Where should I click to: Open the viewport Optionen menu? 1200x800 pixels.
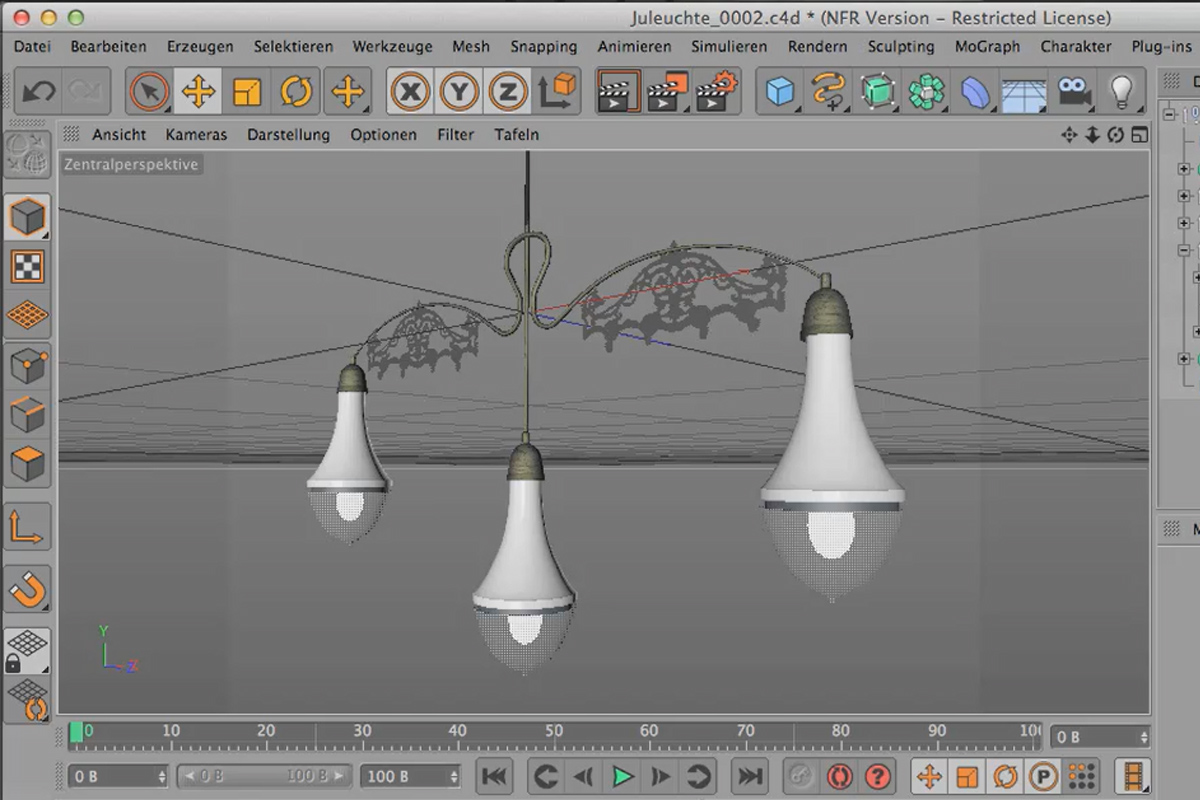[383, 134]
